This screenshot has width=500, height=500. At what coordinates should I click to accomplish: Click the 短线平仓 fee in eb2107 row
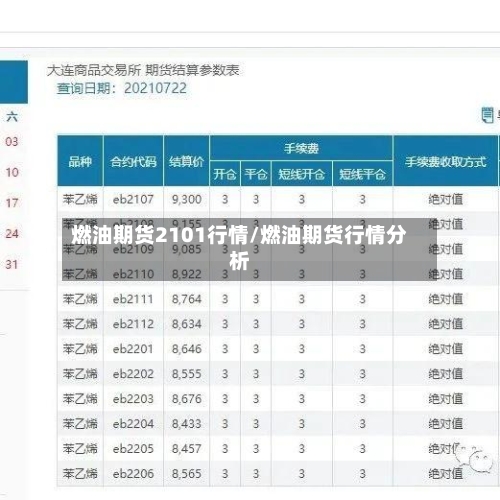coord(363,199)
